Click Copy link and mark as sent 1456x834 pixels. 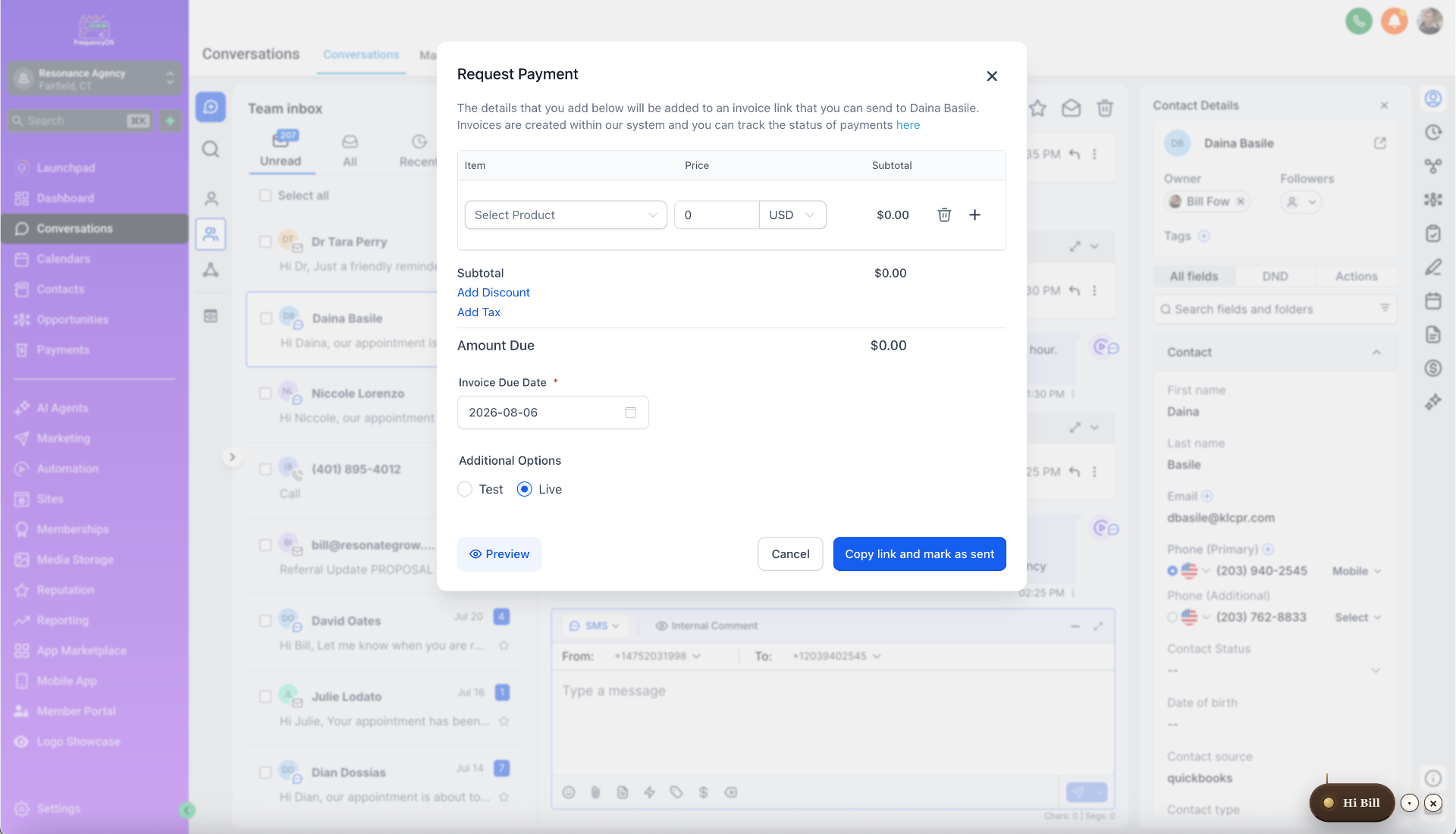click(x=919, y=554)
